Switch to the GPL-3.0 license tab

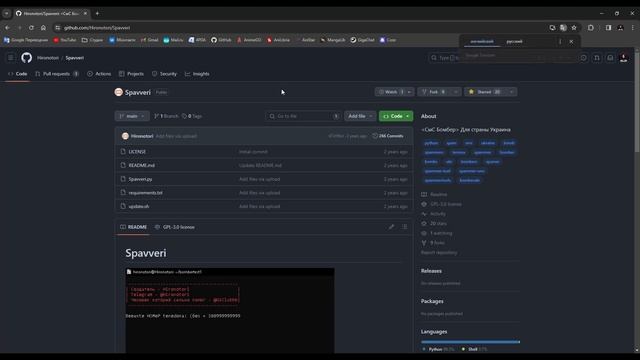(175, 227)
